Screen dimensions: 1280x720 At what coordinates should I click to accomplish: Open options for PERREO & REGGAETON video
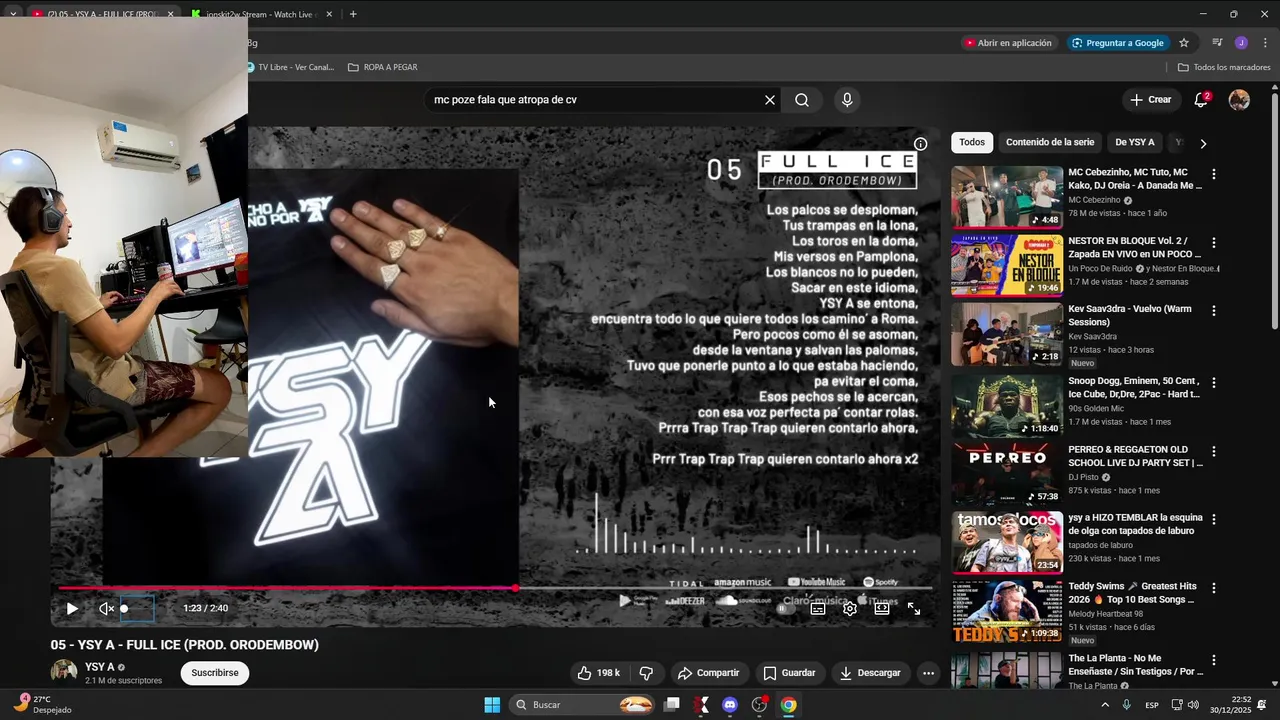(1214, 451)
